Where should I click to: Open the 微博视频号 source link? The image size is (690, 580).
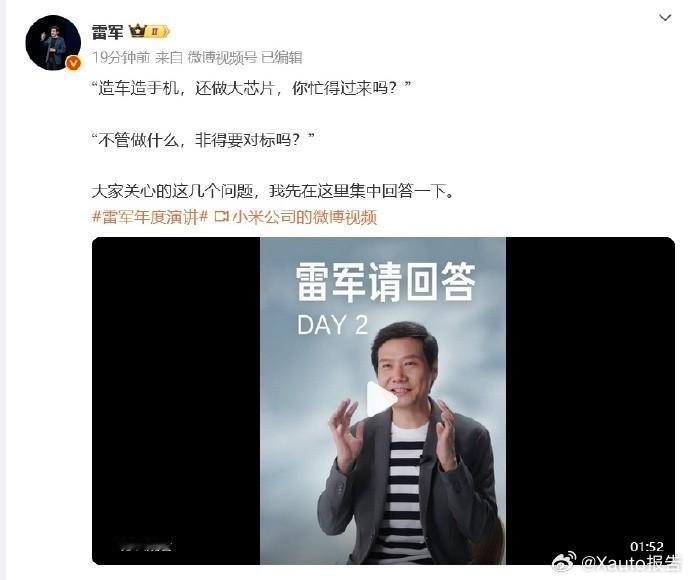pyautogui.click(x=222, y=57)
